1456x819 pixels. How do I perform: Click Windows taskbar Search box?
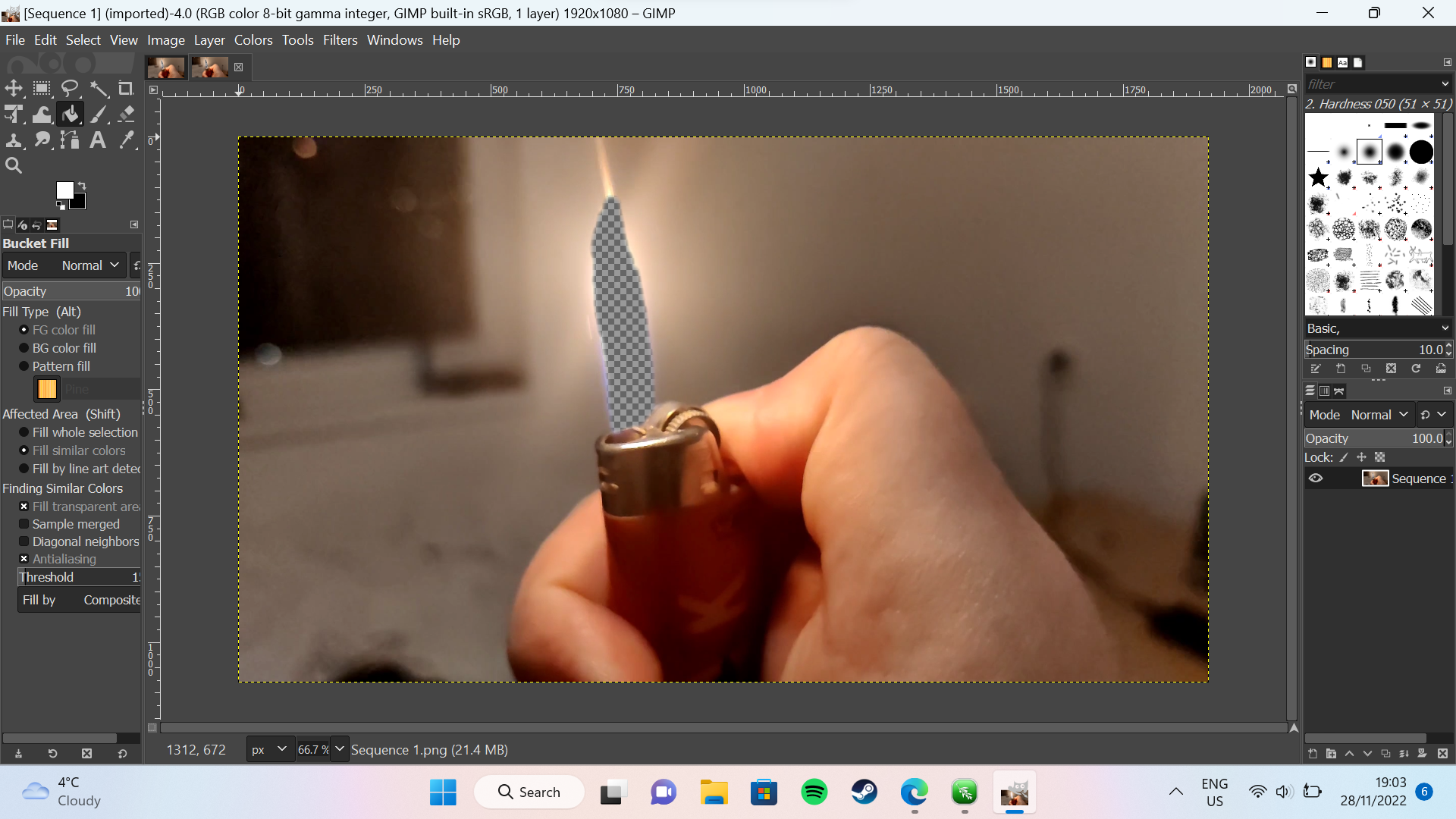pos(529,792)
